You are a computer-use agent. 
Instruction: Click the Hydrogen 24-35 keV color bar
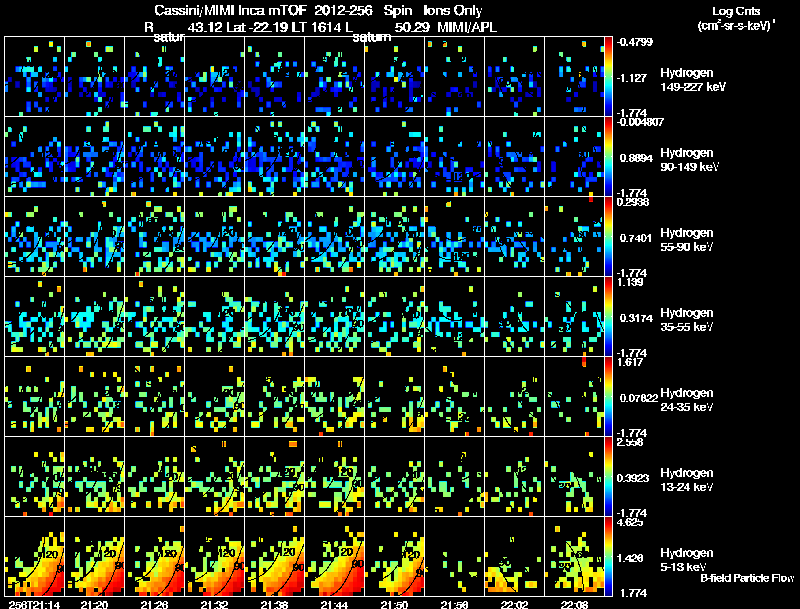(x=608, y=396)
